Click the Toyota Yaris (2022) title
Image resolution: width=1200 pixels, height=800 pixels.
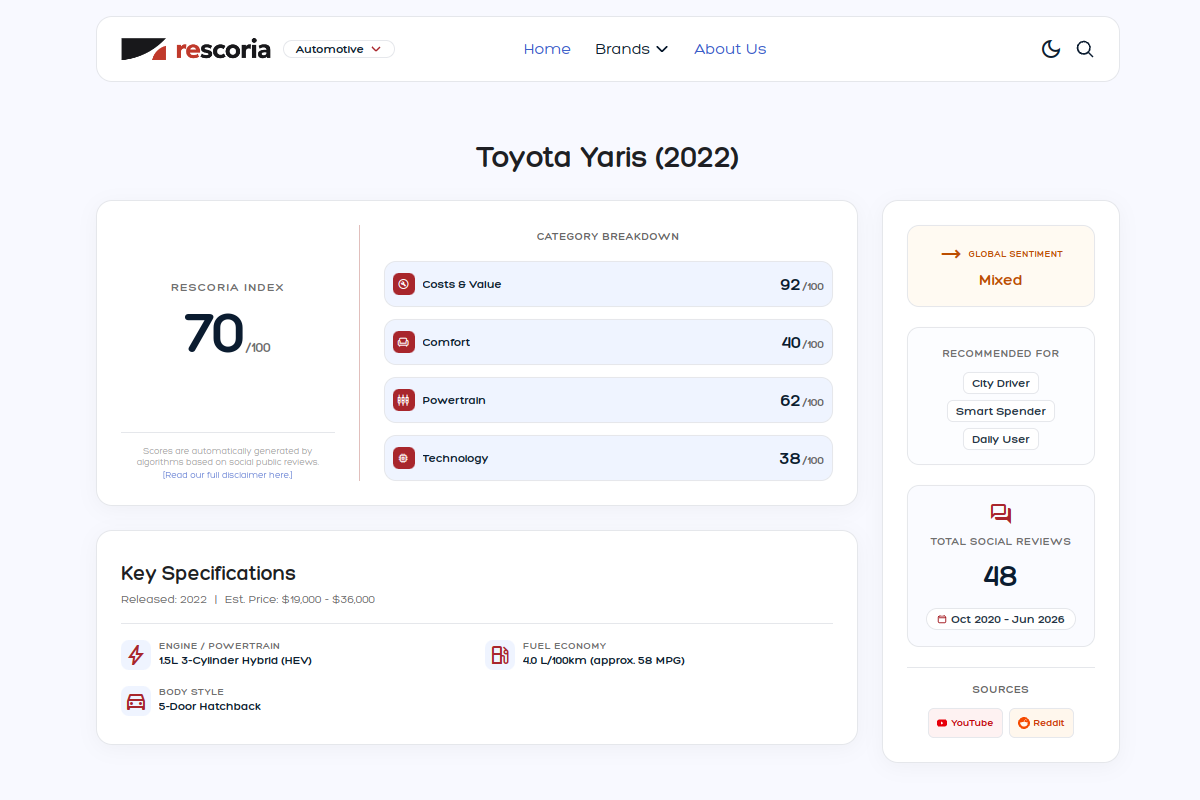(x=608, y=157)
